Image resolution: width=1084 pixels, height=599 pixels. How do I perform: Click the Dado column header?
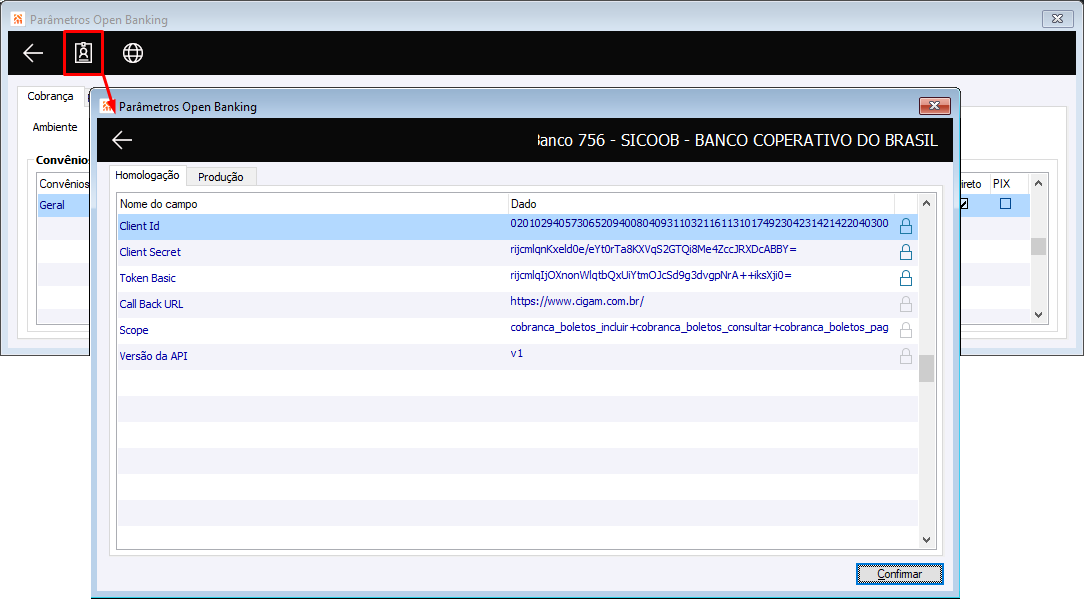coord(701,204)
